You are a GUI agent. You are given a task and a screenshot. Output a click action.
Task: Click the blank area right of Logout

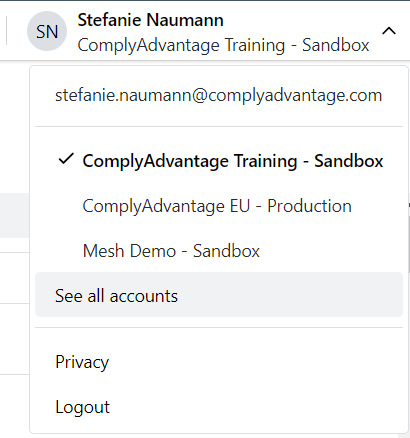pyautogui.click(x=257, y=407)
